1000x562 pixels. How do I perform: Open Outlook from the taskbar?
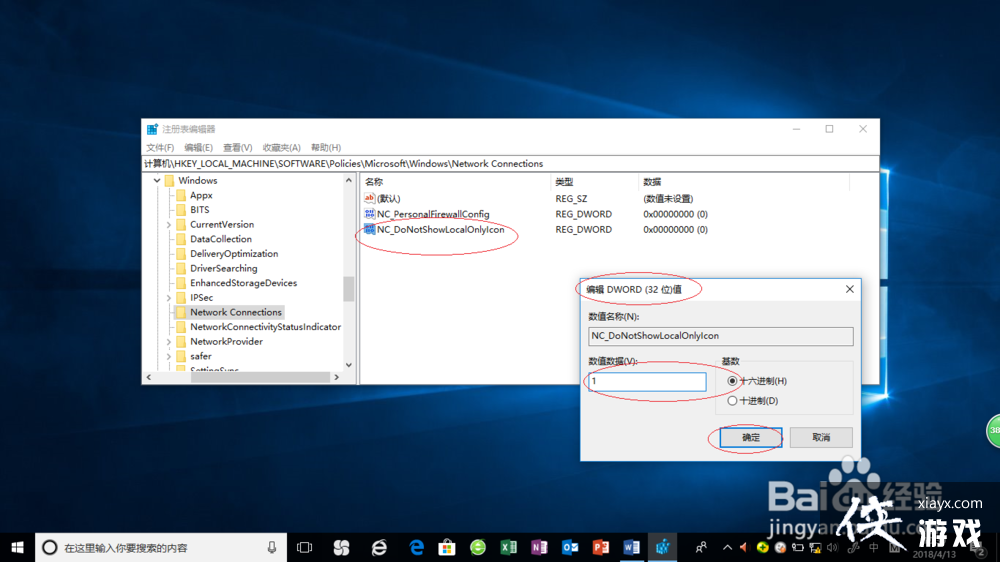point(570,547)
